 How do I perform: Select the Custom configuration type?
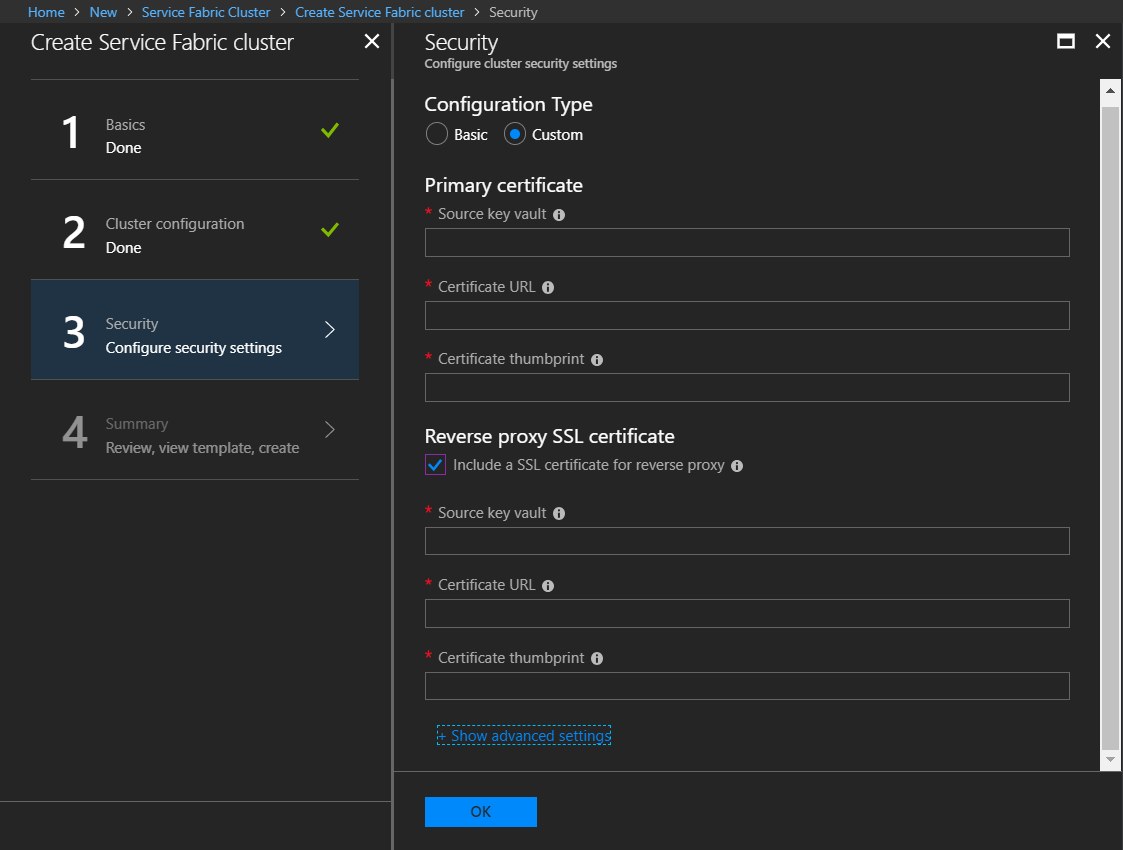(x=515, y=134)
